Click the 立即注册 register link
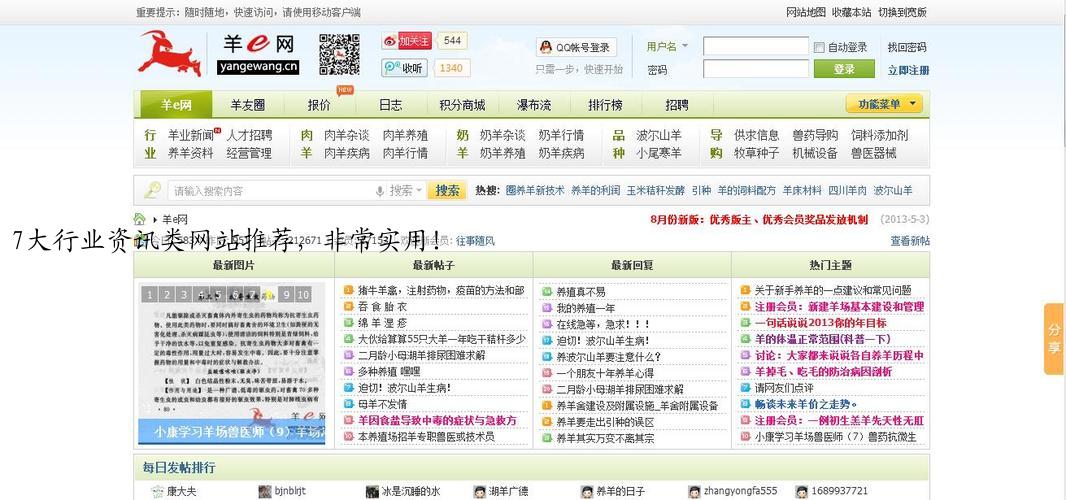Image resolution: width=1066 pixels, height=500 pixels. (x=908, y=70)
